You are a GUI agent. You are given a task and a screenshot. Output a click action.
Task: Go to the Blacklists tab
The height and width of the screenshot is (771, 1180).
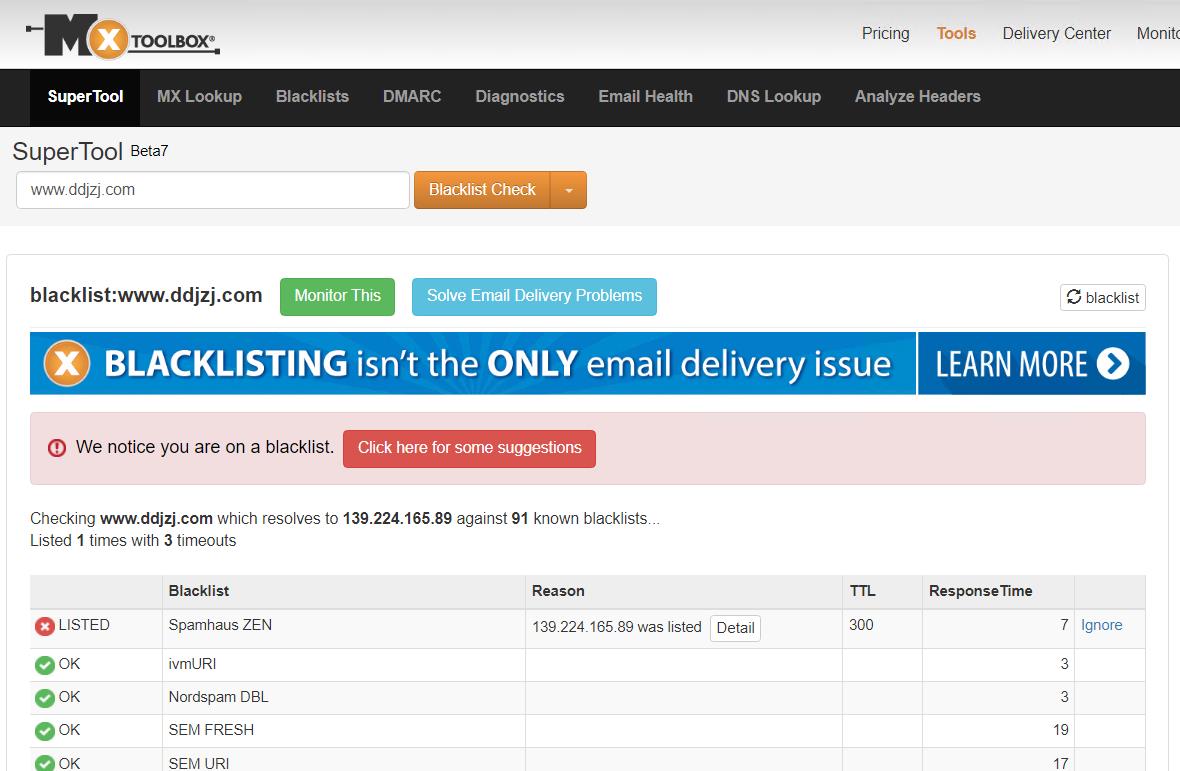[312, 97]
